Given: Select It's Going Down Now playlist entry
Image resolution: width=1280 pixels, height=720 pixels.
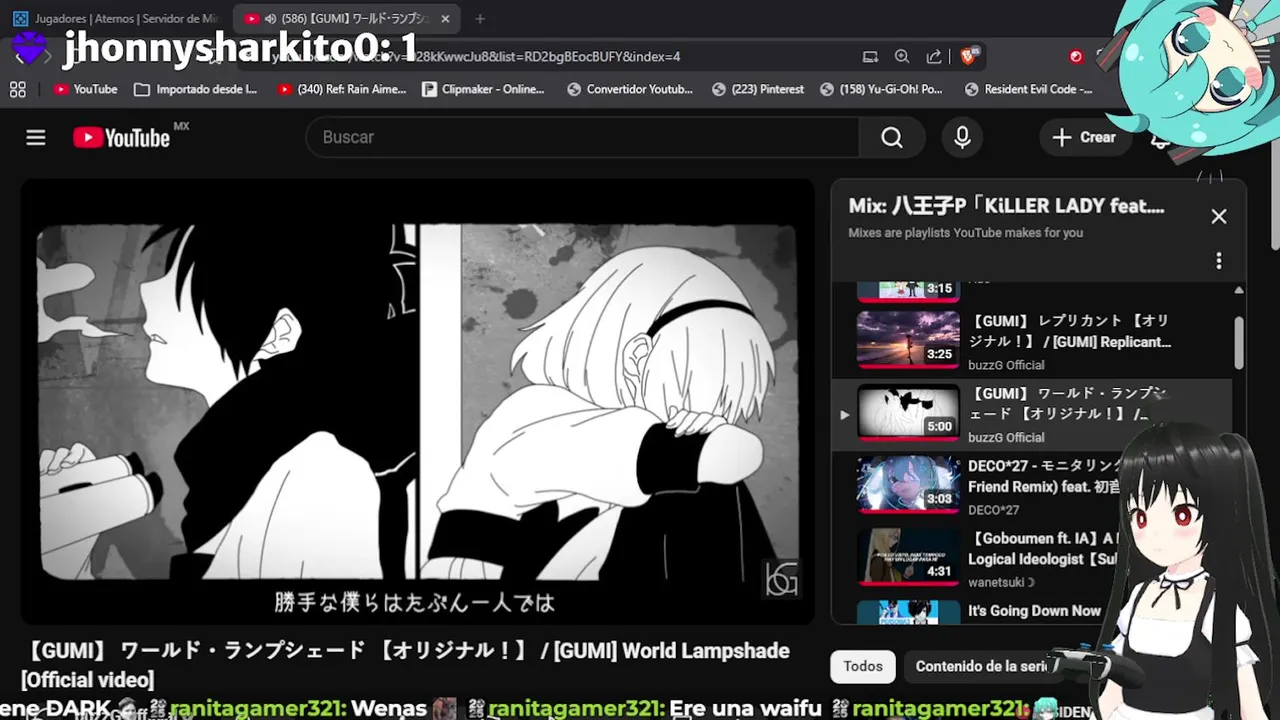Looking at the screenshot, I should (x=1034, y=611).
